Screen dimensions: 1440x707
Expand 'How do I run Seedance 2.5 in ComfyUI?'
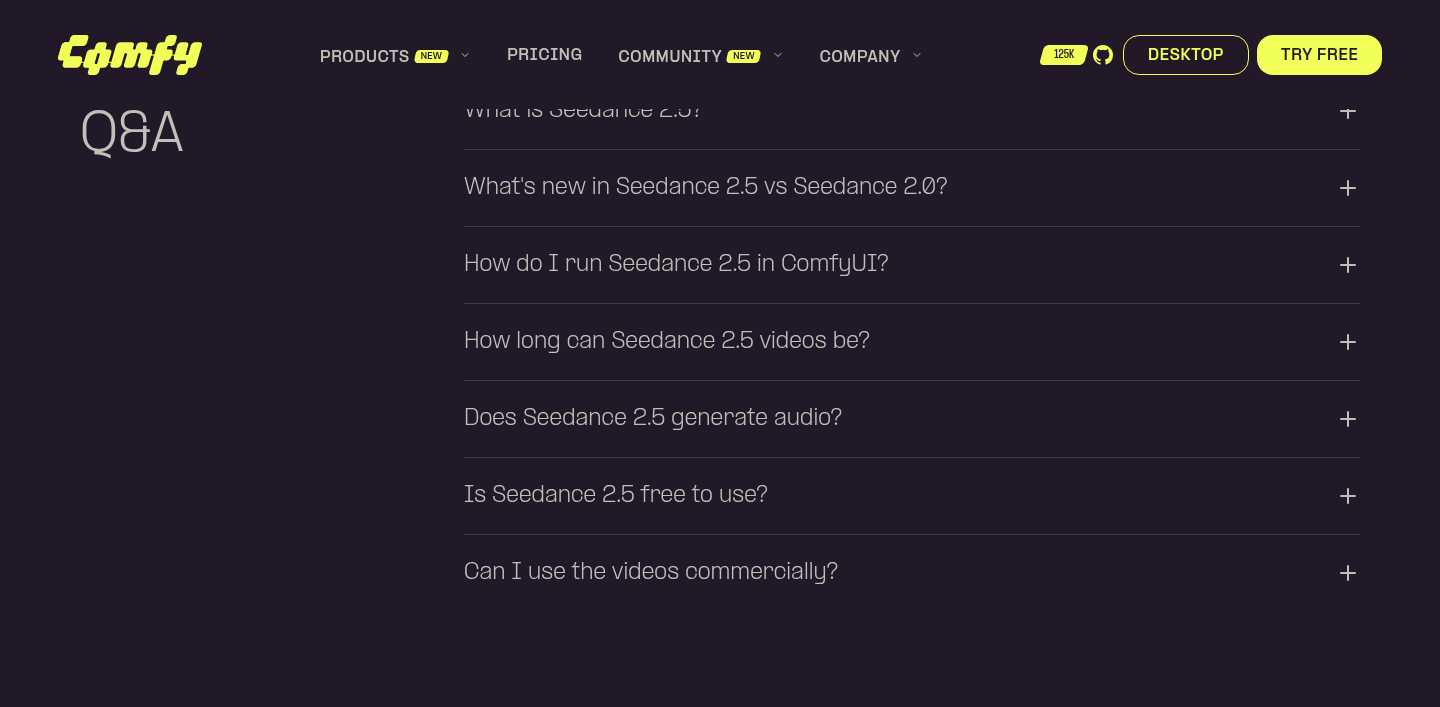point(912,265)
